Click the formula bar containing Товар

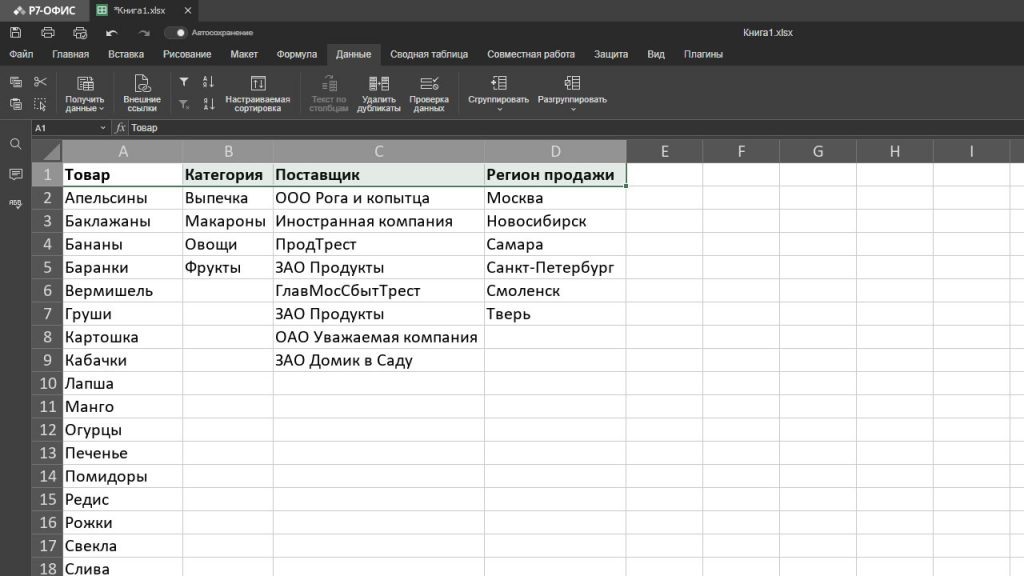click(x=575, y=128)
